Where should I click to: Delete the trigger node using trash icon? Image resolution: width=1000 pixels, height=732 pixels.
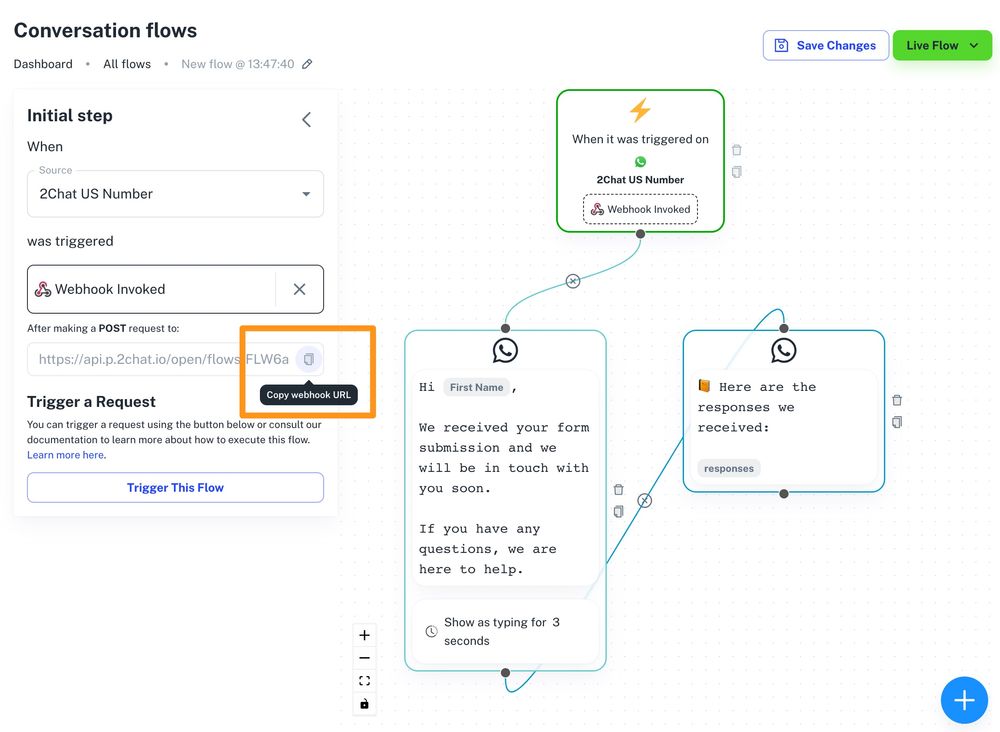(x=737, y=150)
